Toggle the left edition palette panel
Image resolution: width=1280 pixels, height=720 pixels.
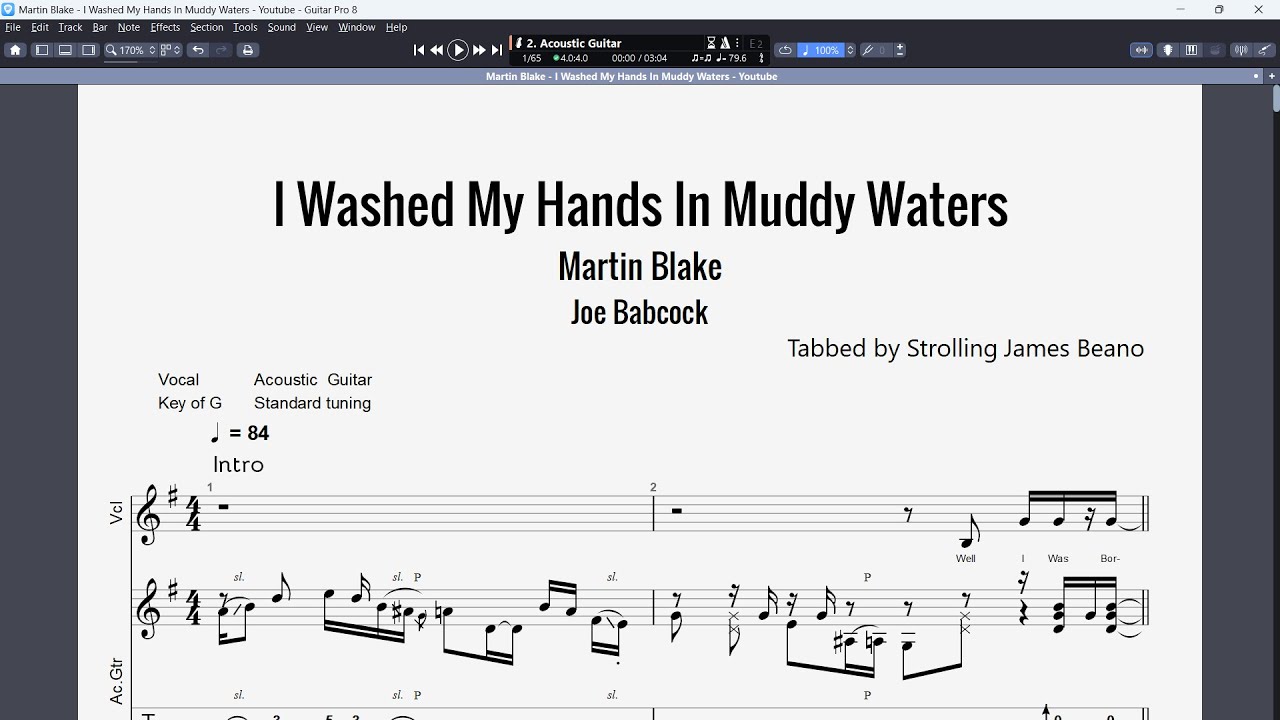pyautogui.click(x=42, y=50)
